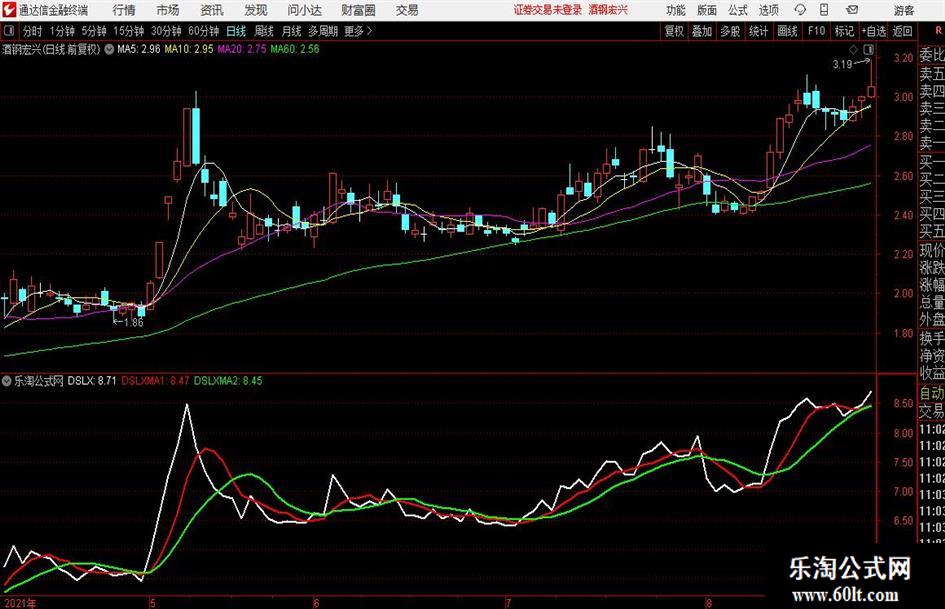
Task: Switch to 60分钟 period
Action: [x=203, y=31]
